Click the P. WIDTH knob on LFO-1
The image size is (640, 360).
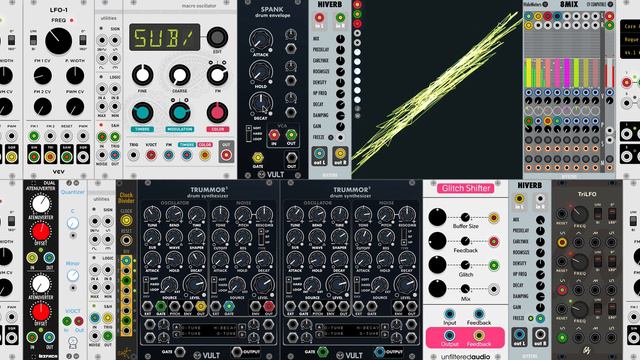(x=75, y=76)
